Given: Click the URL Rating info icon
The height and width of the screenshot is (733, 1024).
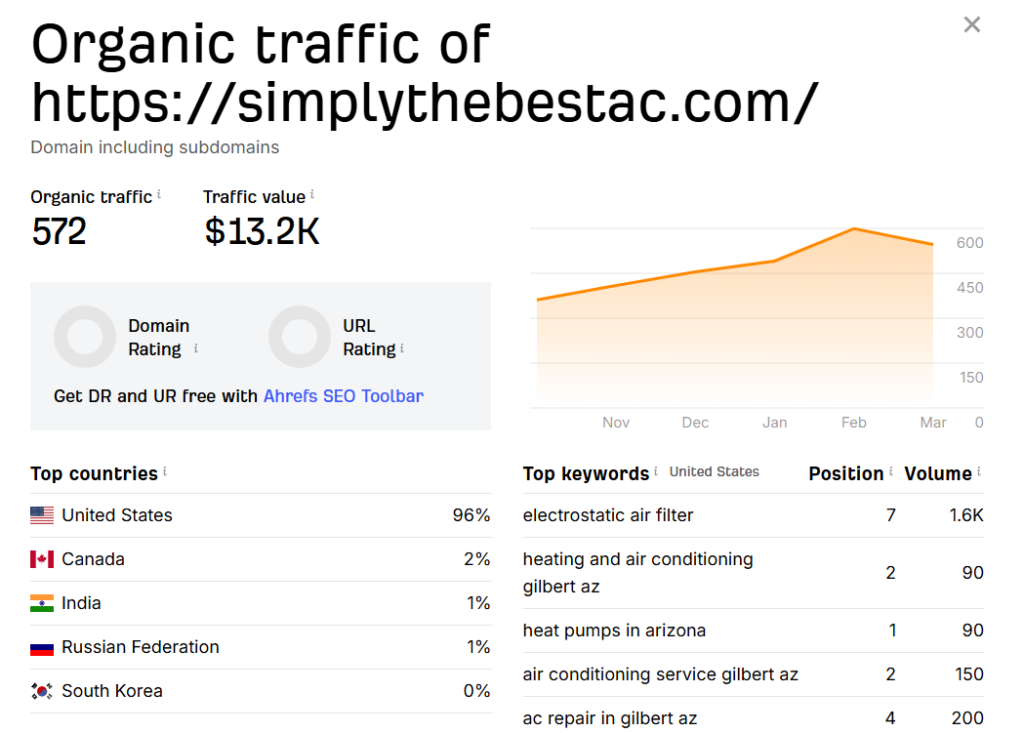Looking at the screenshot, I should pos(402,348).
